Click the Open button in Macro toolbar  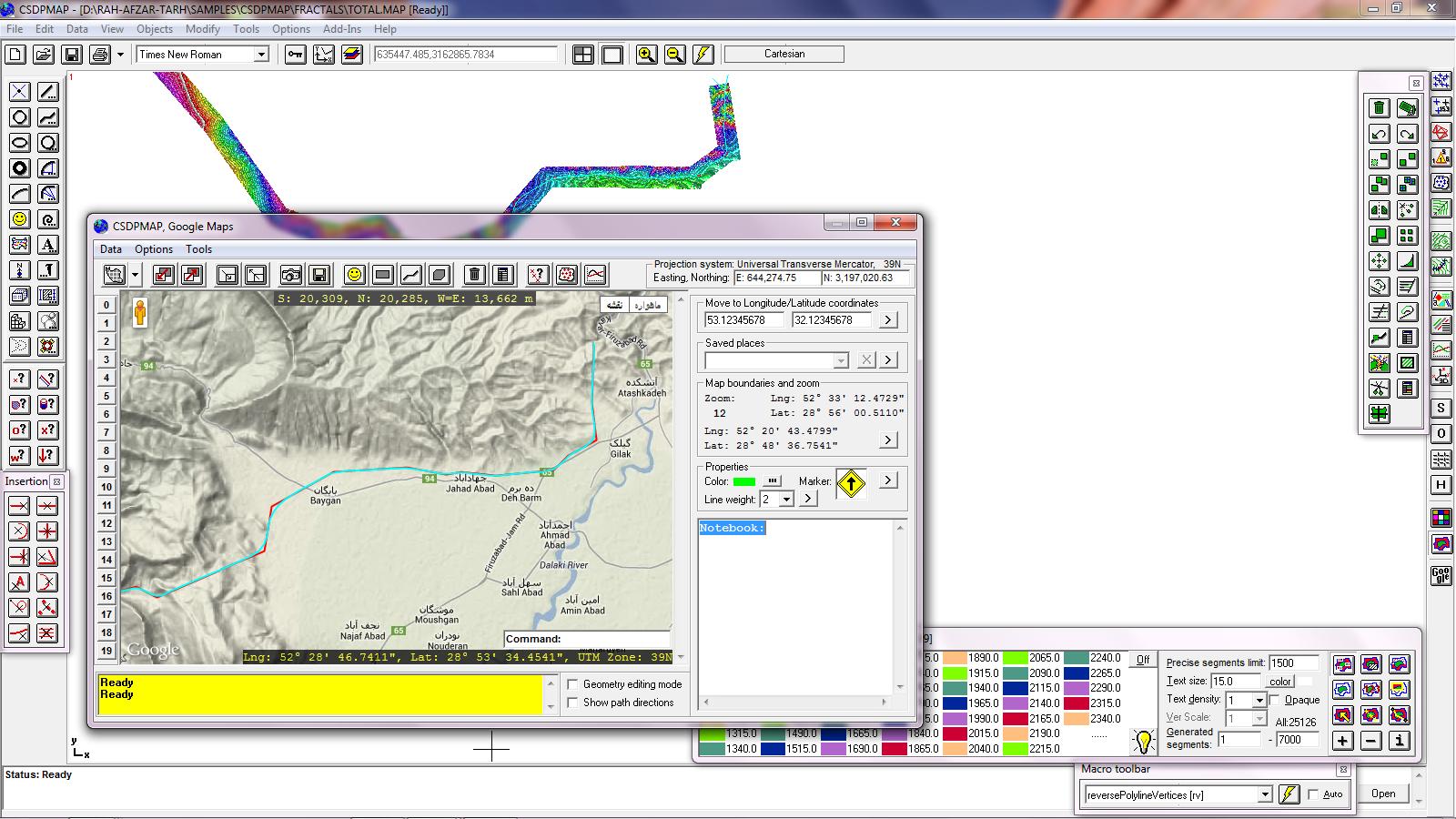(x=1383, y=794)
